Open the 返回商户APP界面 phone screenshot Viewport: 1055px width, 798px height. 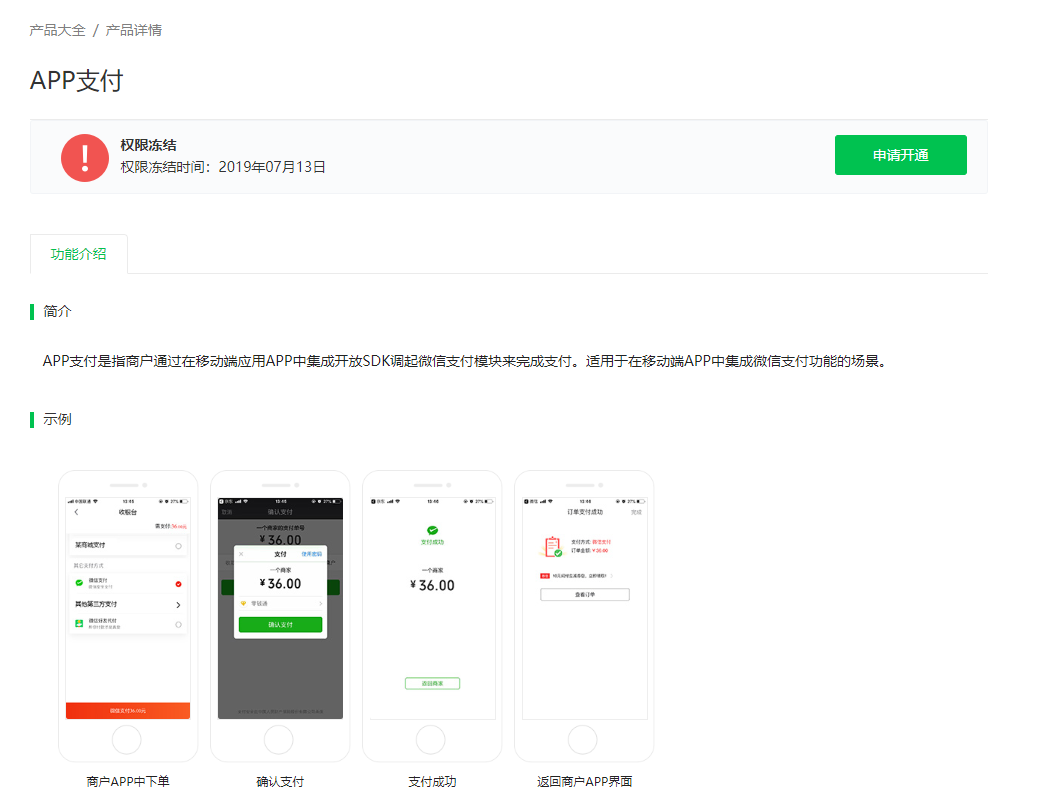click(584, 616)
